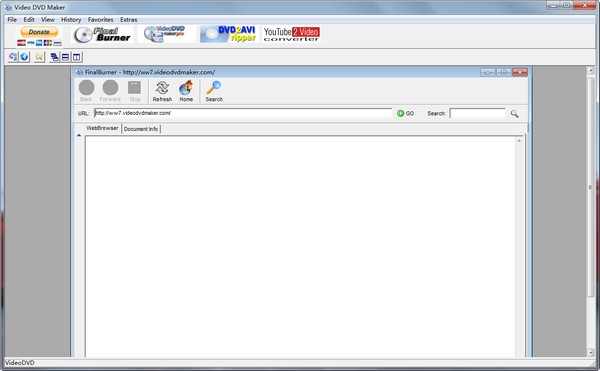Click the magnifying glass beside Search field
This screenshot has height=371, width=600.
[514, 114]
